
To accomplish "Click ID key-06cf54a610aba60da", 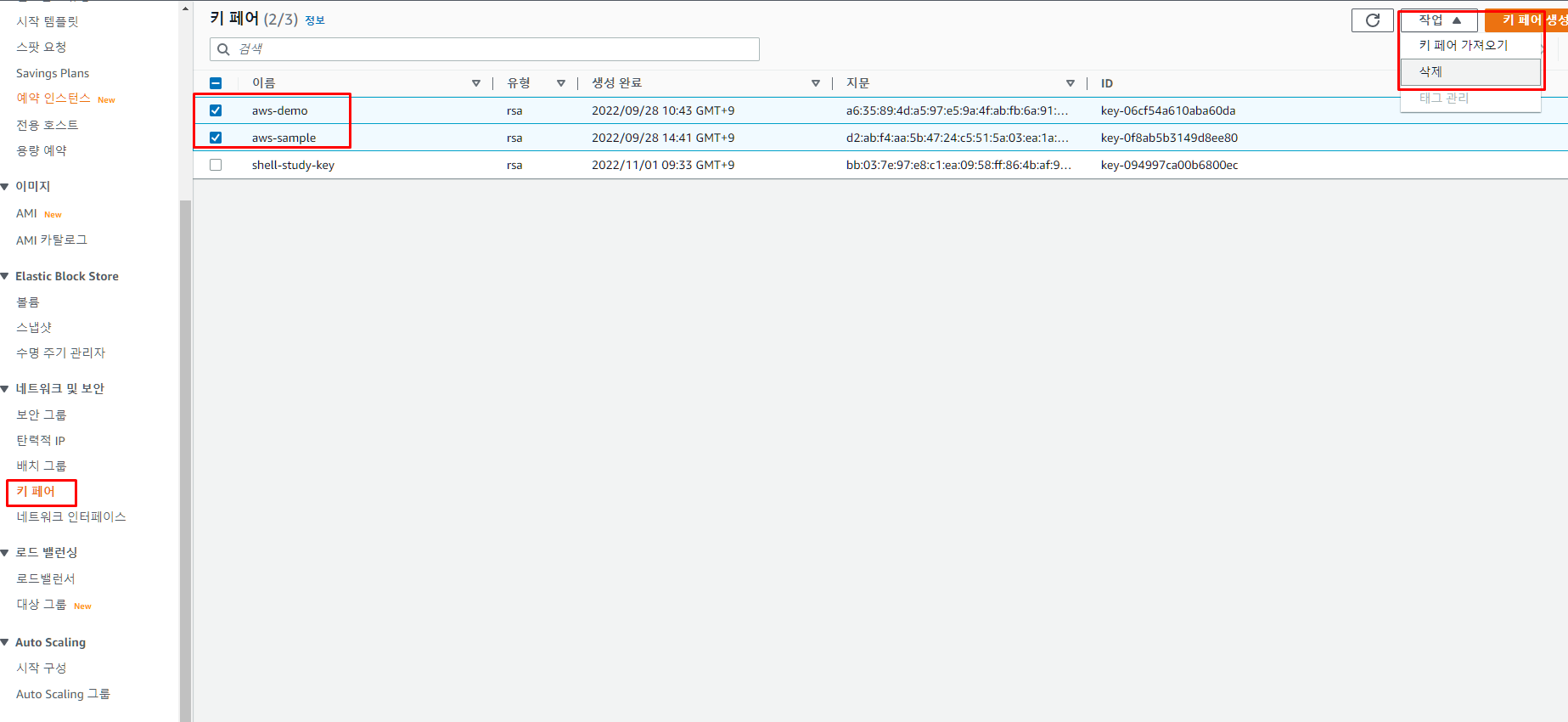I will 1168,110.
